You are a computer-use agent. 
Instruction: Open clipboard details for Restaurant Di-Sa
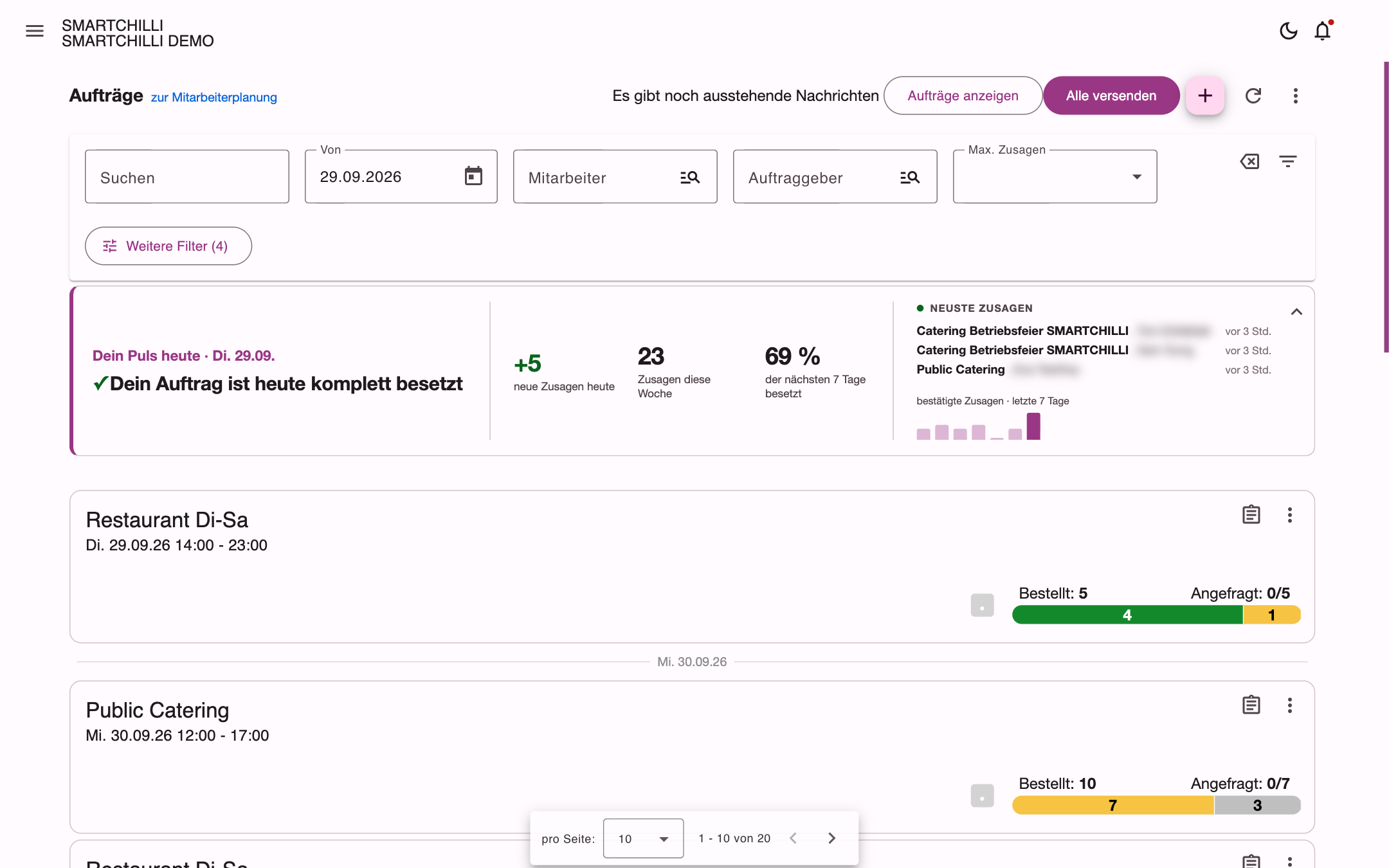[x=1251, y=514]
